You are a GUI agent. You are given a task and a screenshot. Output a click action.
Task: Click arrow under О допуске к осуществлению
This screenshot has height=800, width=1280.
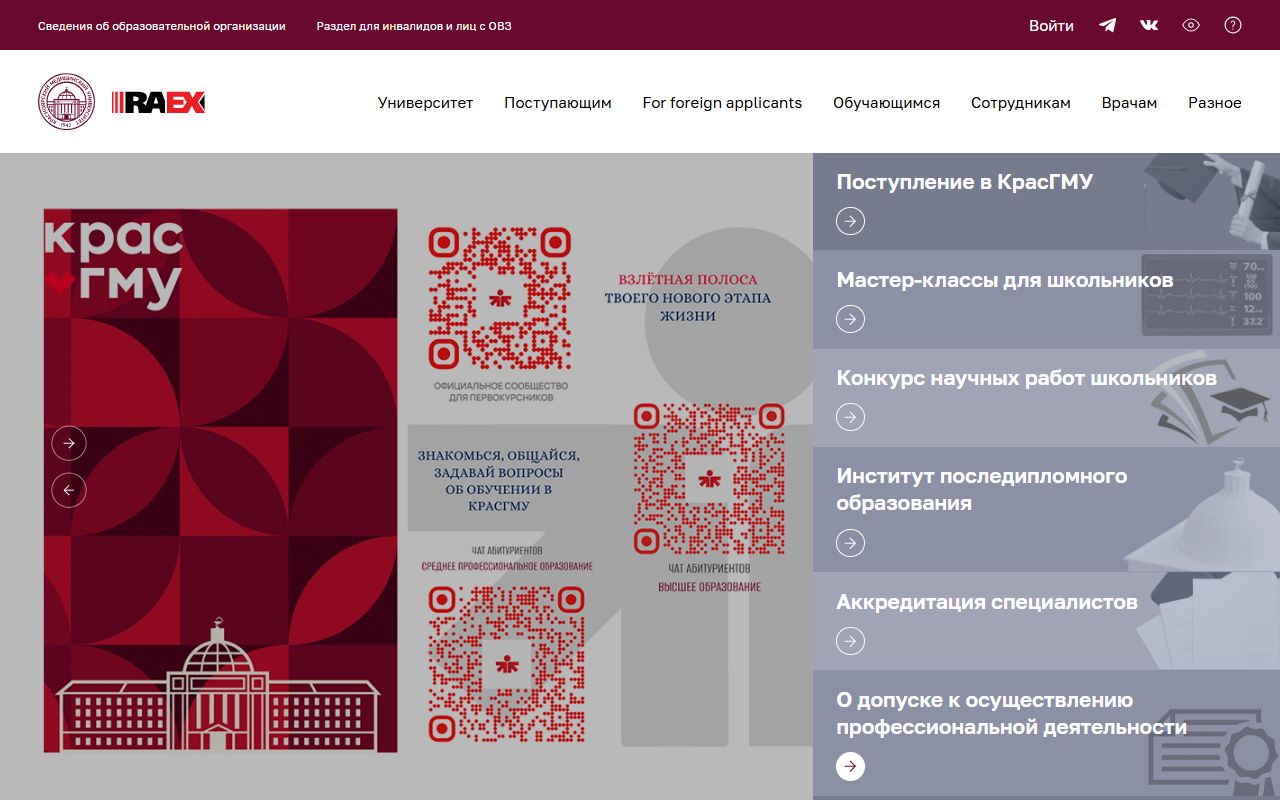tap(850, 767)
